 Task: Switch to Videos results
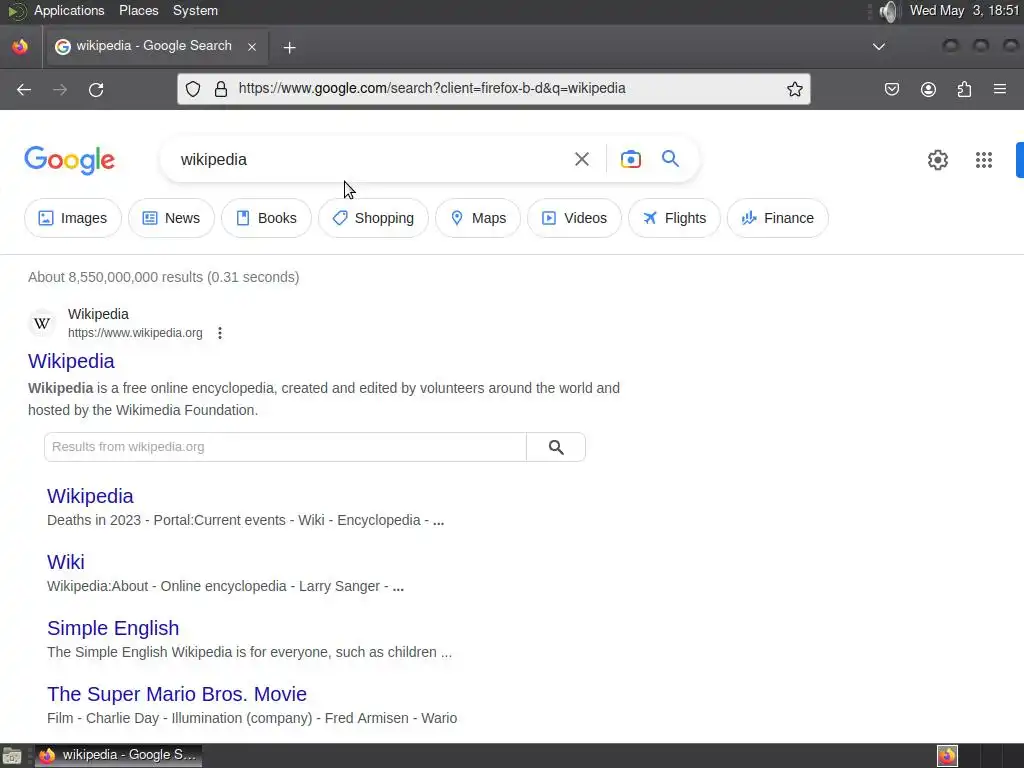coord(574,218)
